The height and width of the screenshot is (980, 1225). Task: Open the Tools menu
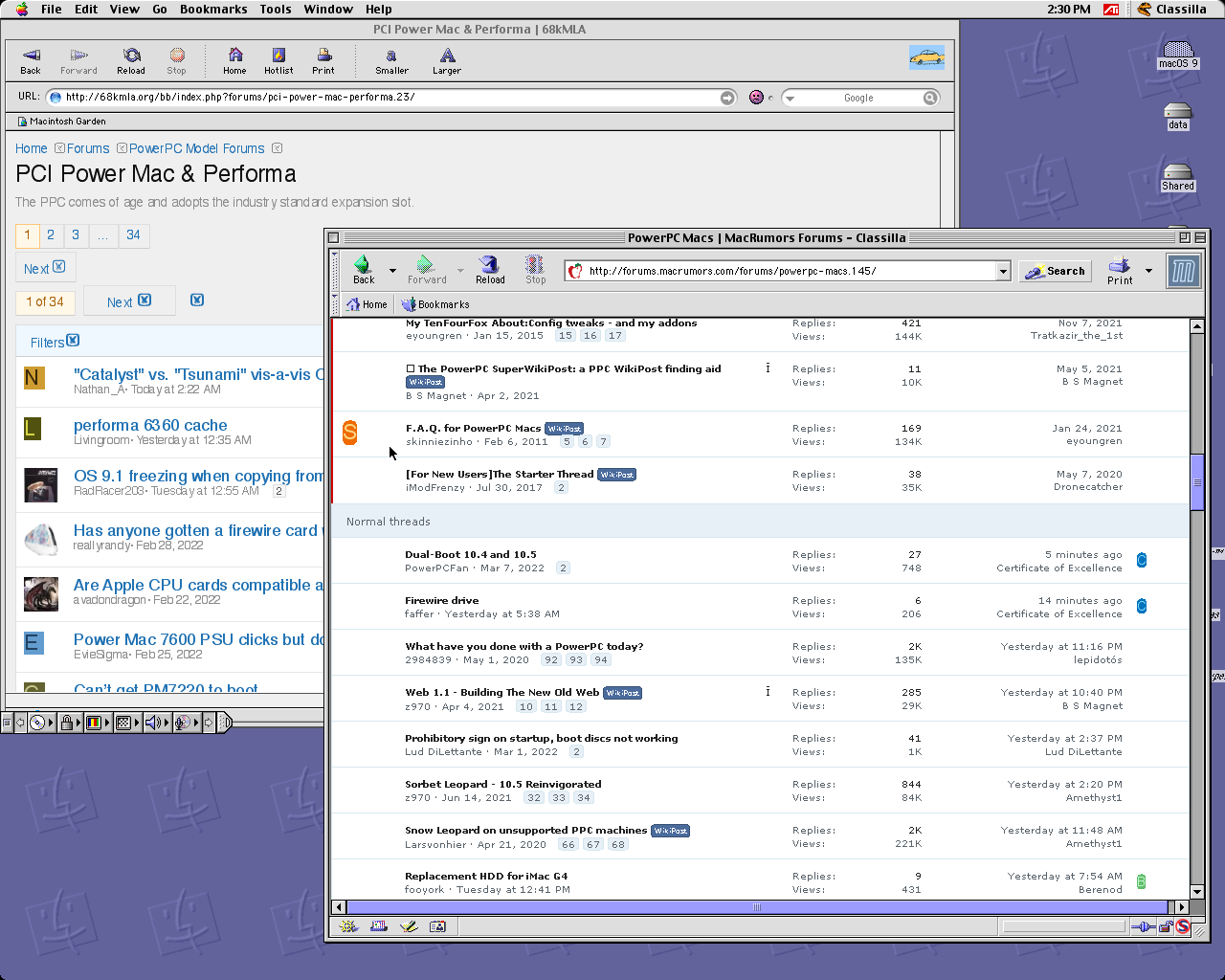(276, 9)
